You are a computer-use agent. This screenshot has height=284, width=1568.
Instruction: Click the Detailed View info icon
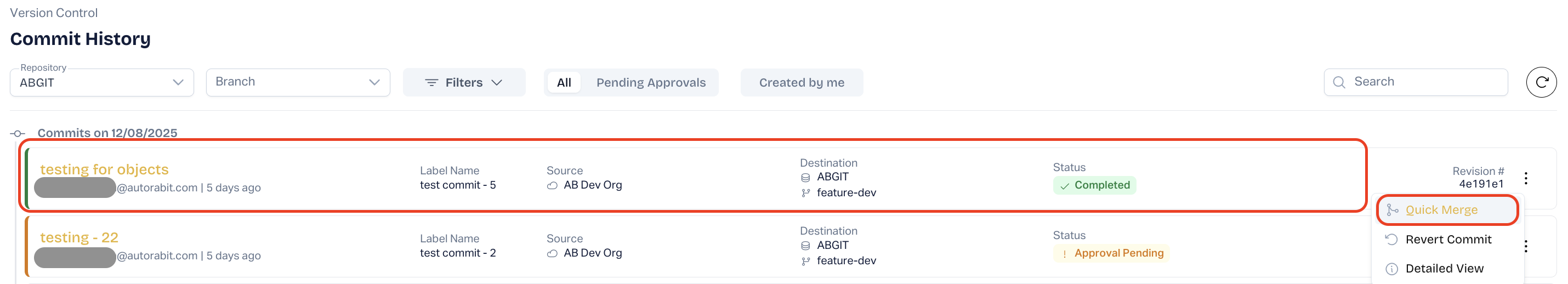[1391, 269]
